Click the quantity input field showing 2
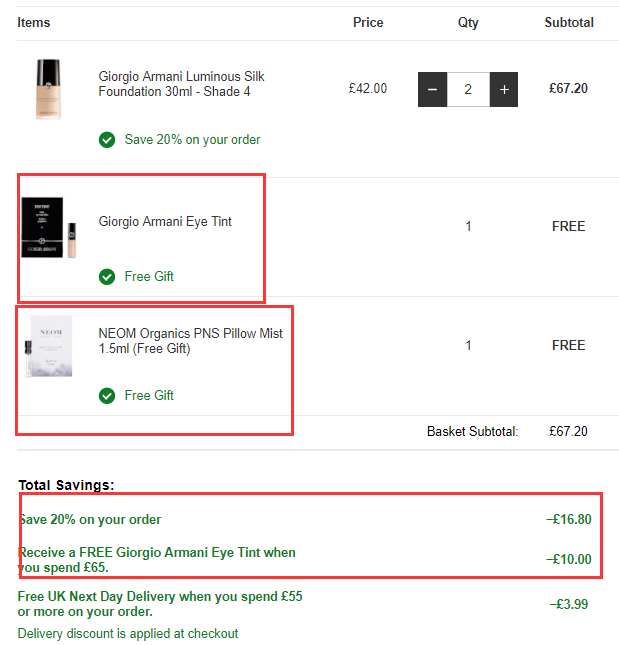Screen dimensions: 619x645 pos(468,89)
